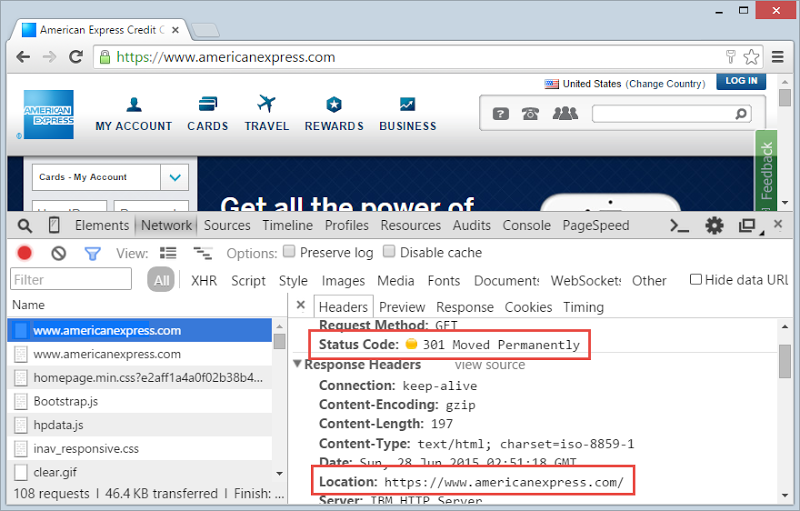Viewport: 800px width, 511px height.
Task: Click the American Express logo
Action: (49, 114)
